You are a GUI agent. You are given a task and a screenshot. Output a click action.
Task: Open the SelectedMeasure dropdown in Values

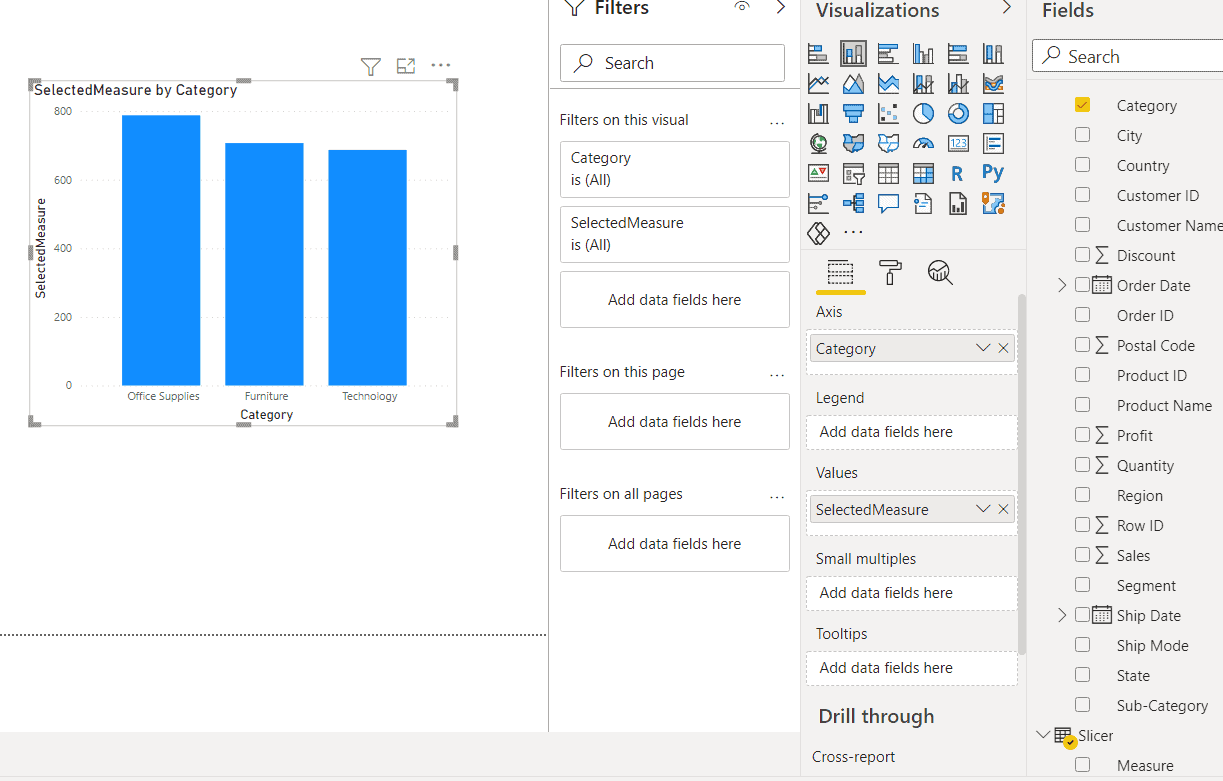click(x=983, y=509)
